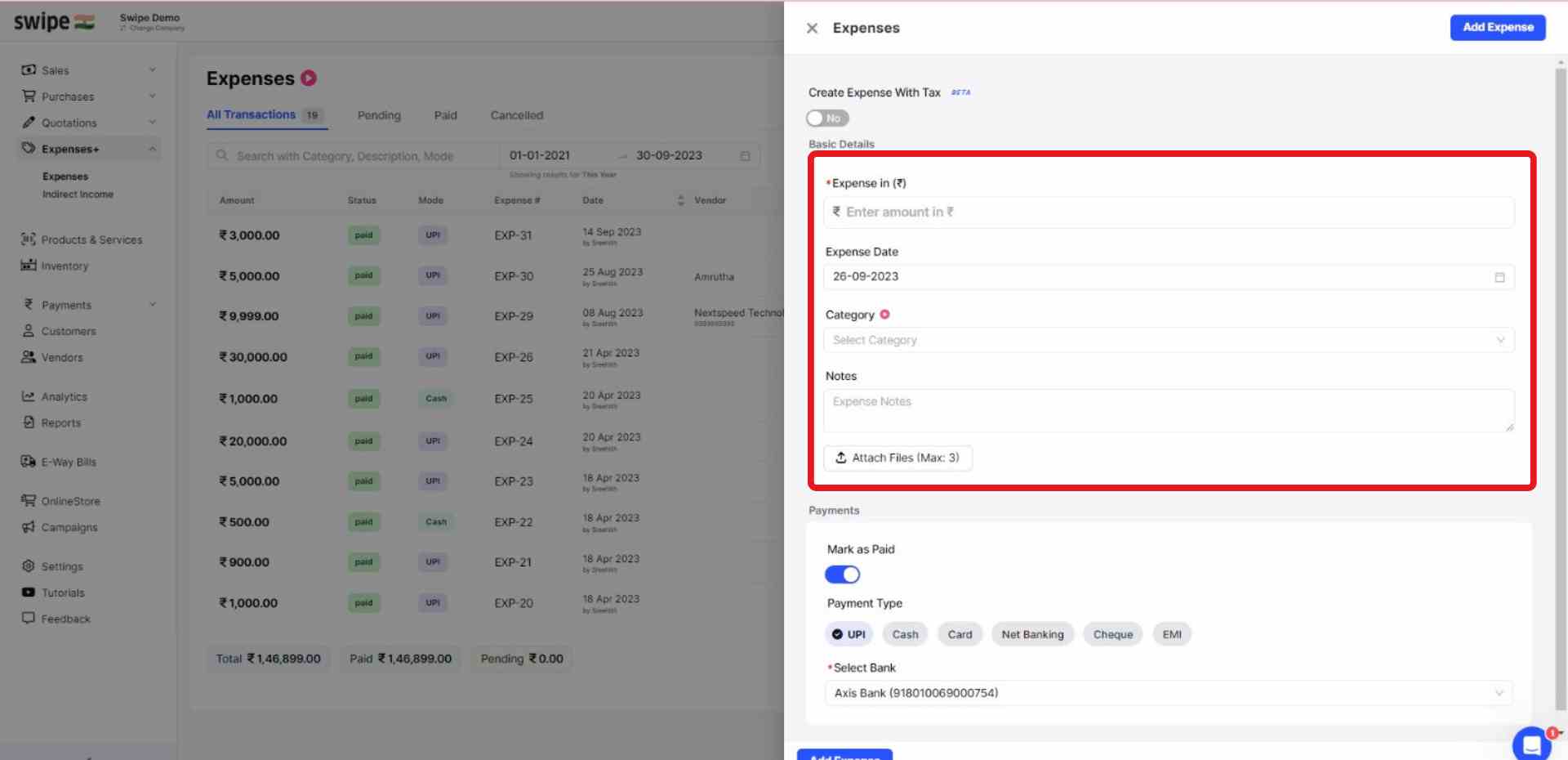Open the chat support bubble icon
The image size is (1568, 760).
1531,744
